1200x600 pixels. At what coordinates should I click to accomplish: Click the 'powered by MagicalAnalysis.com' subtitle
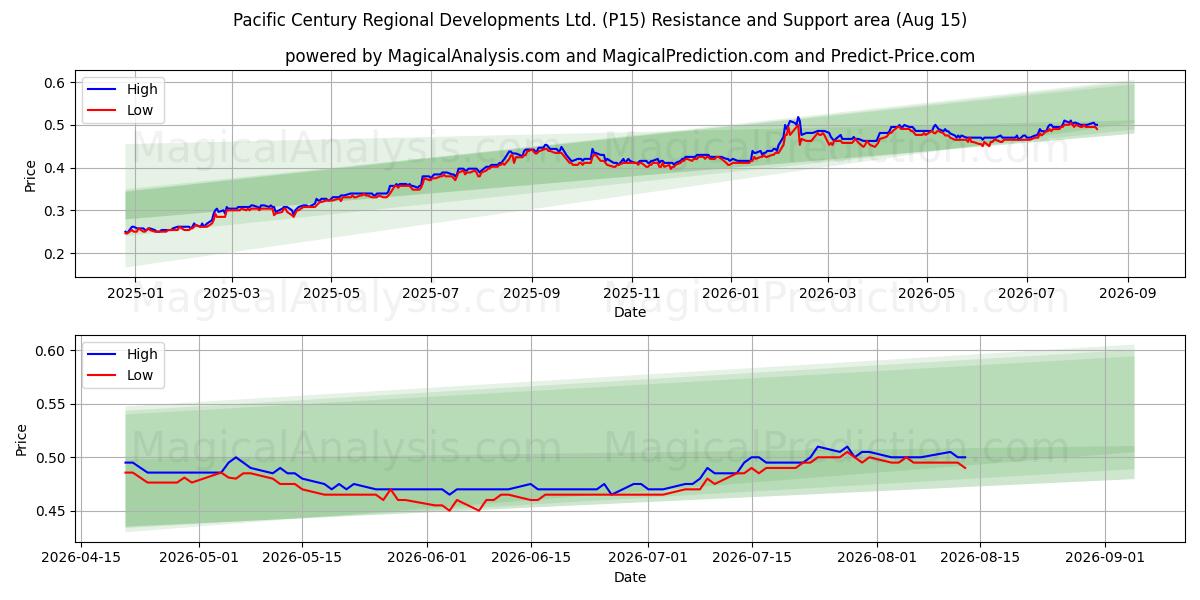click(630, 56)
